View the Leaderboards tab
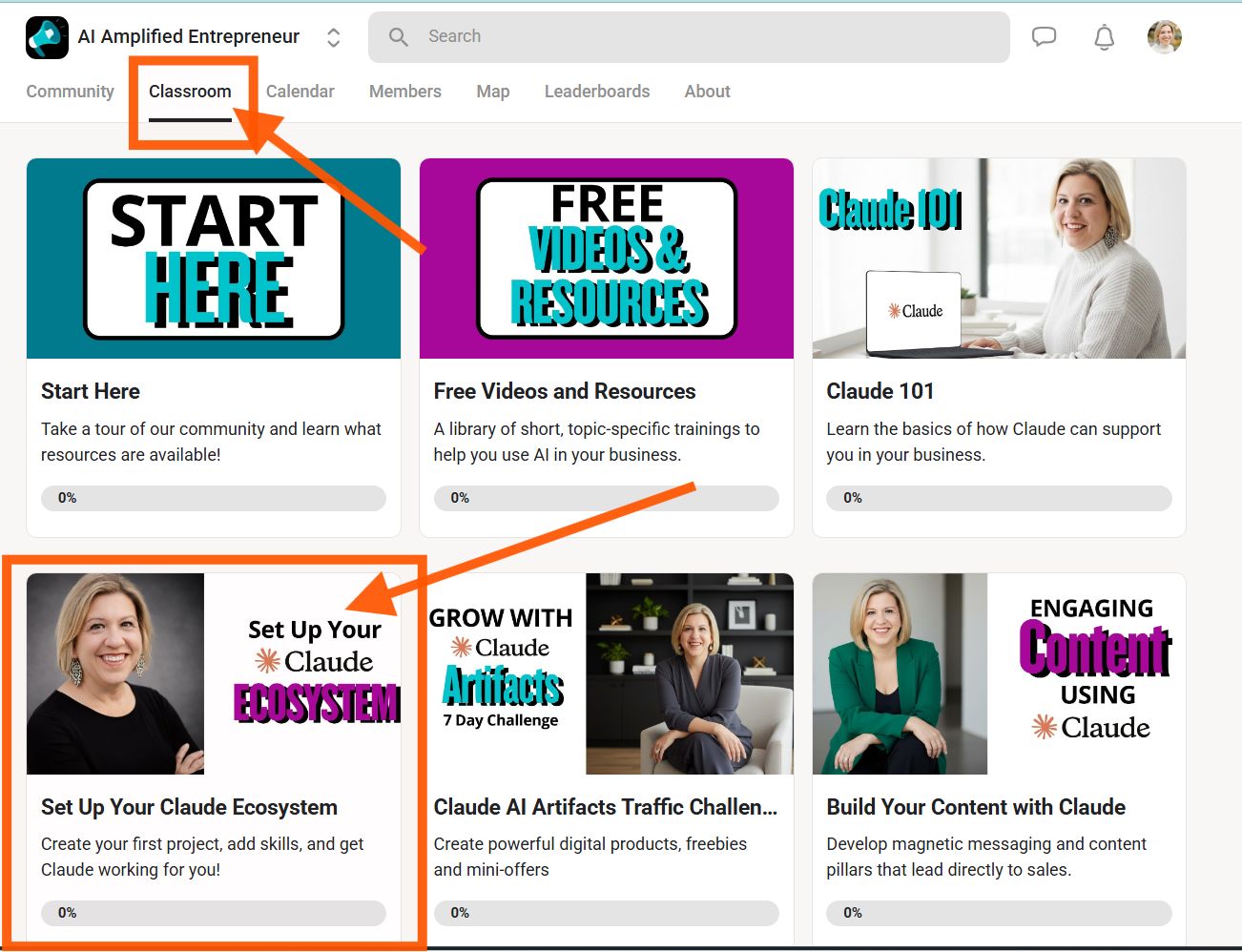 click(597, 92)
